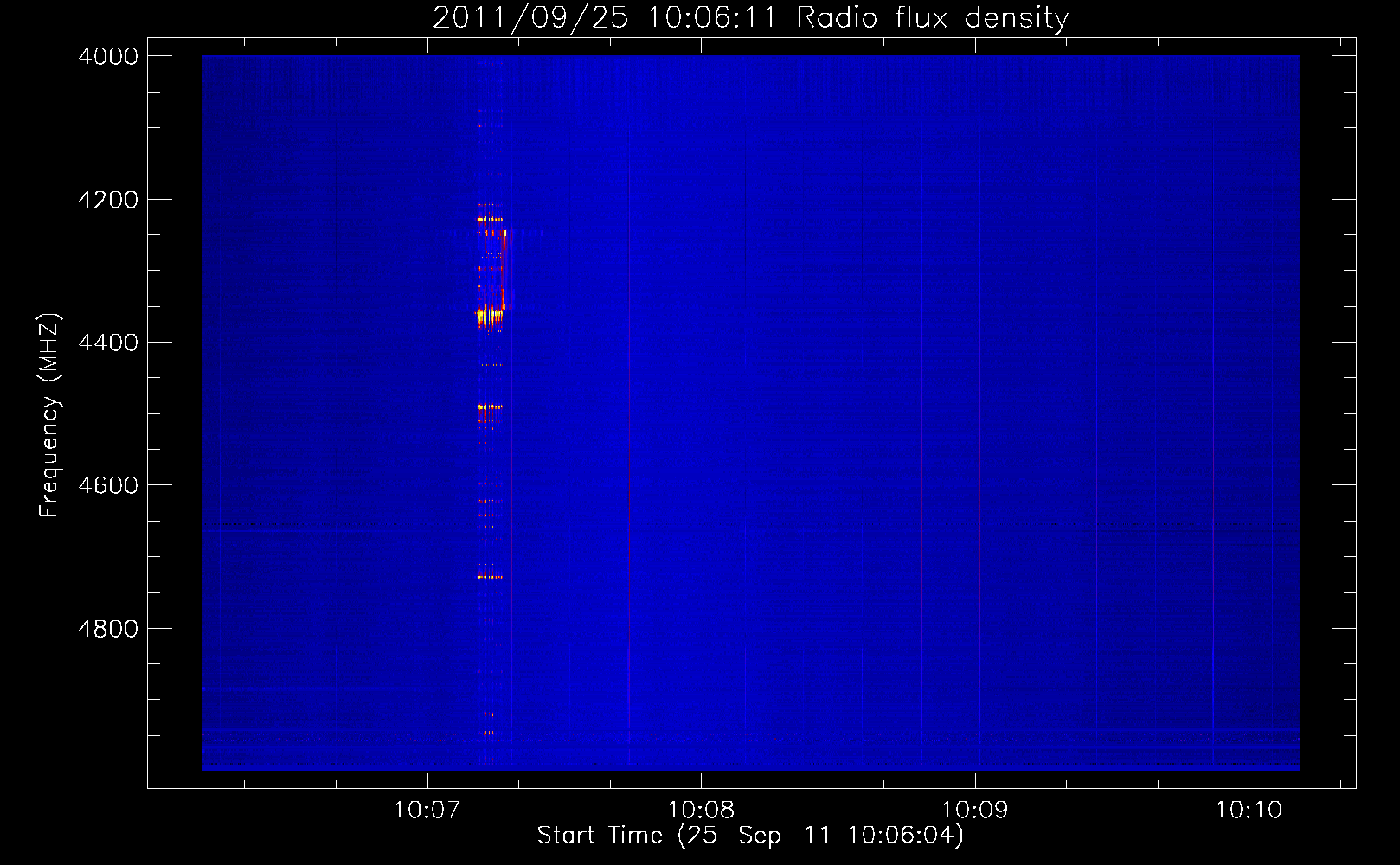This screenshot has width=1400, height=865.
Task: Click the 4000 frequency tick label
Action: point(108,56)
